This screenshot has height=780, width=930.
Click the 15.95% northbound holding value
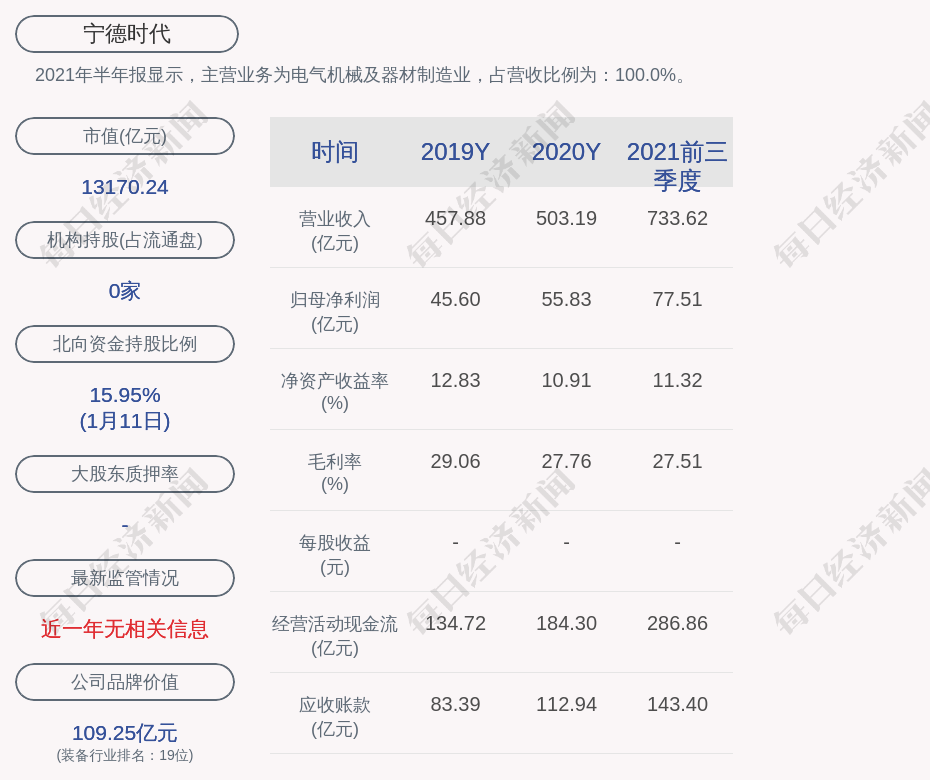point(125,395)
